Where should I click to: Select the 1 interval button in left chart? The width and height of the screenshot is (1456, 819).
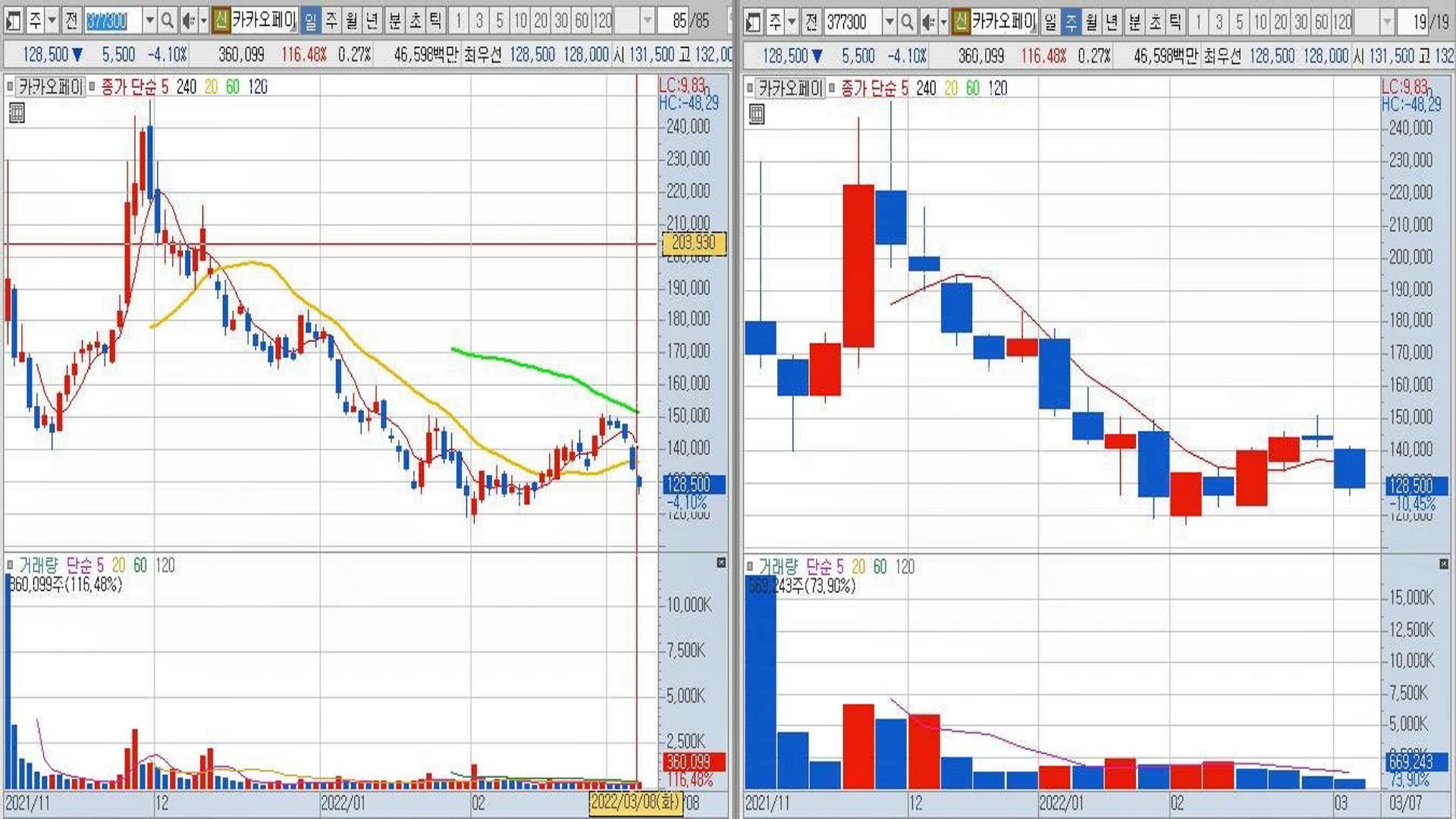click(459, 21)
